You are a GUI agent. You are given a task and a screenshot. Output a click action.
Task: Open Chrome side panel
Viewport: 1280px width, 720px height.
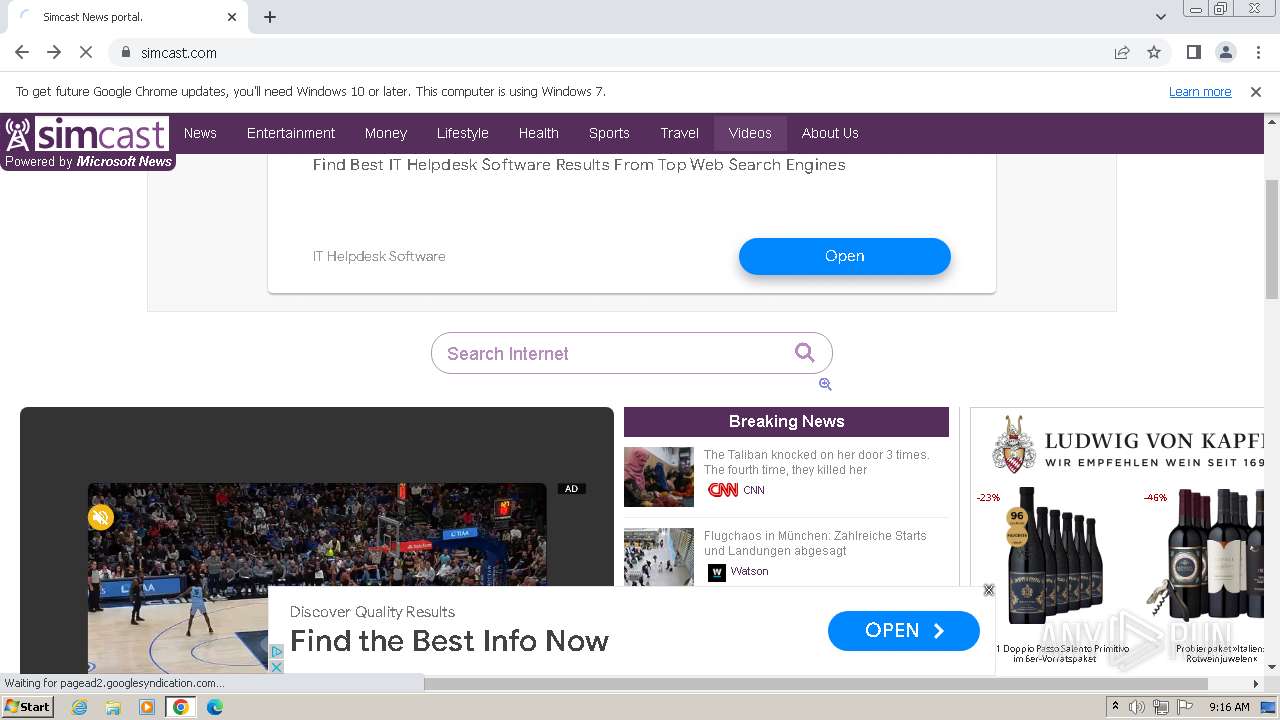(x=1193, y=52)
